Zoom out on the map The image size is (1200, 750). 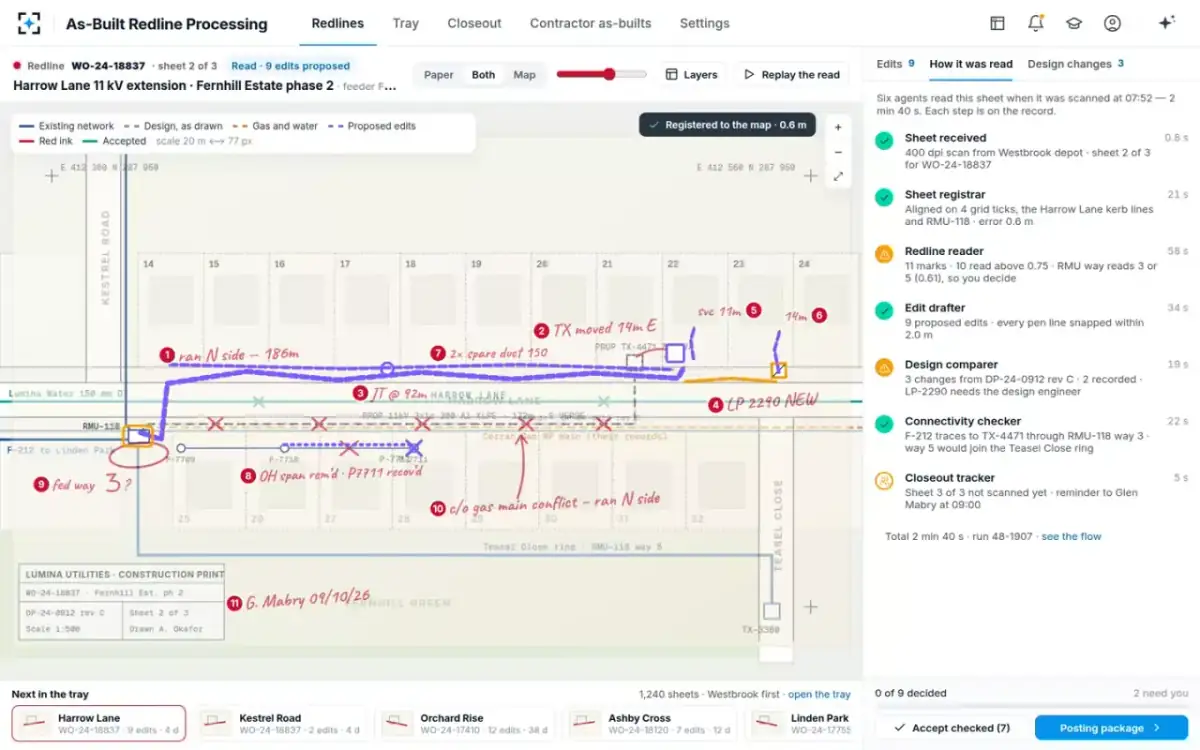[x=838, y=152]
